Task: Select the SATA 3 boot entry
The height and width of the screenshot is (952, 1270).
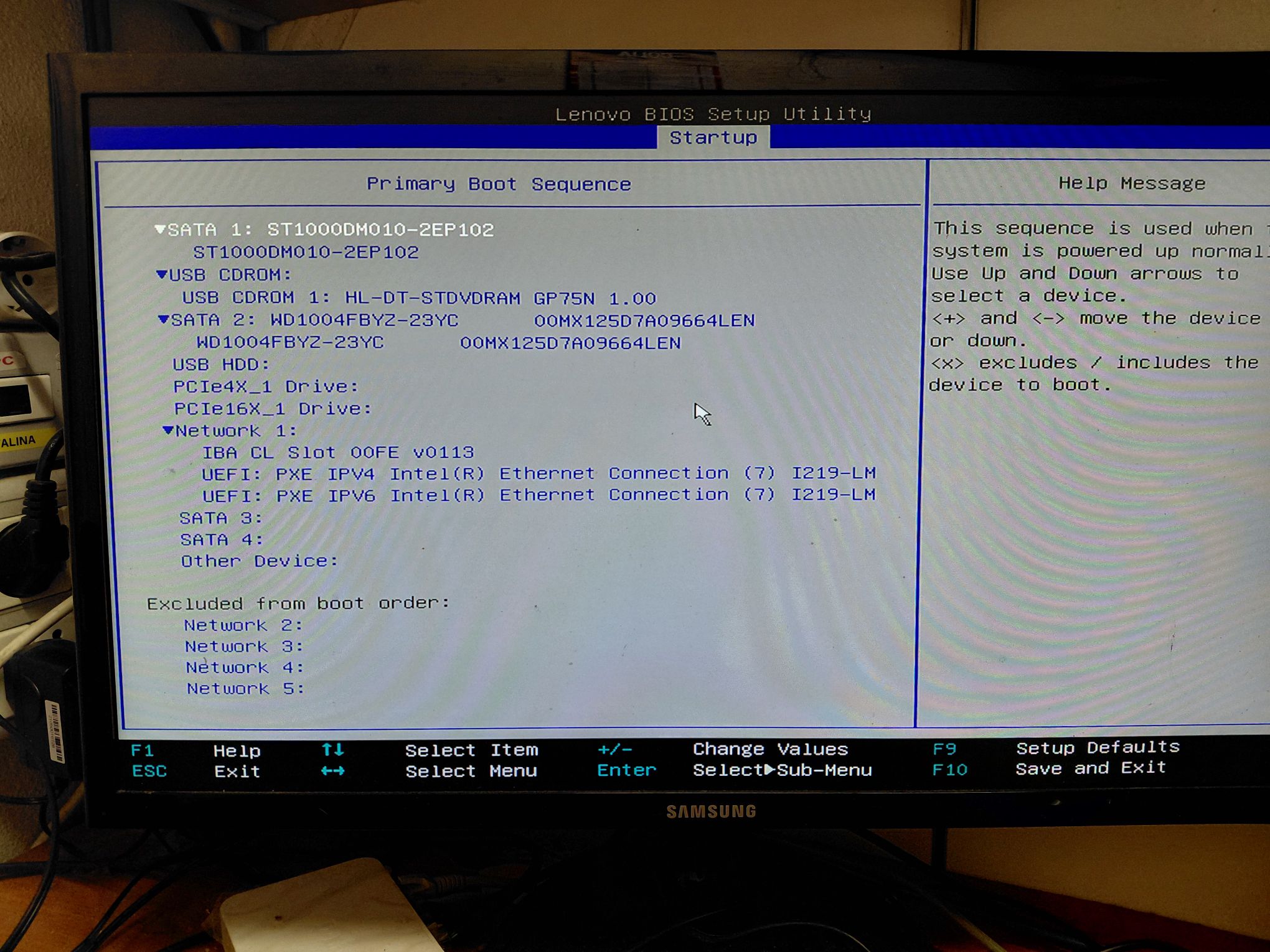Action: pyautogui.click(x=221, y=518)
